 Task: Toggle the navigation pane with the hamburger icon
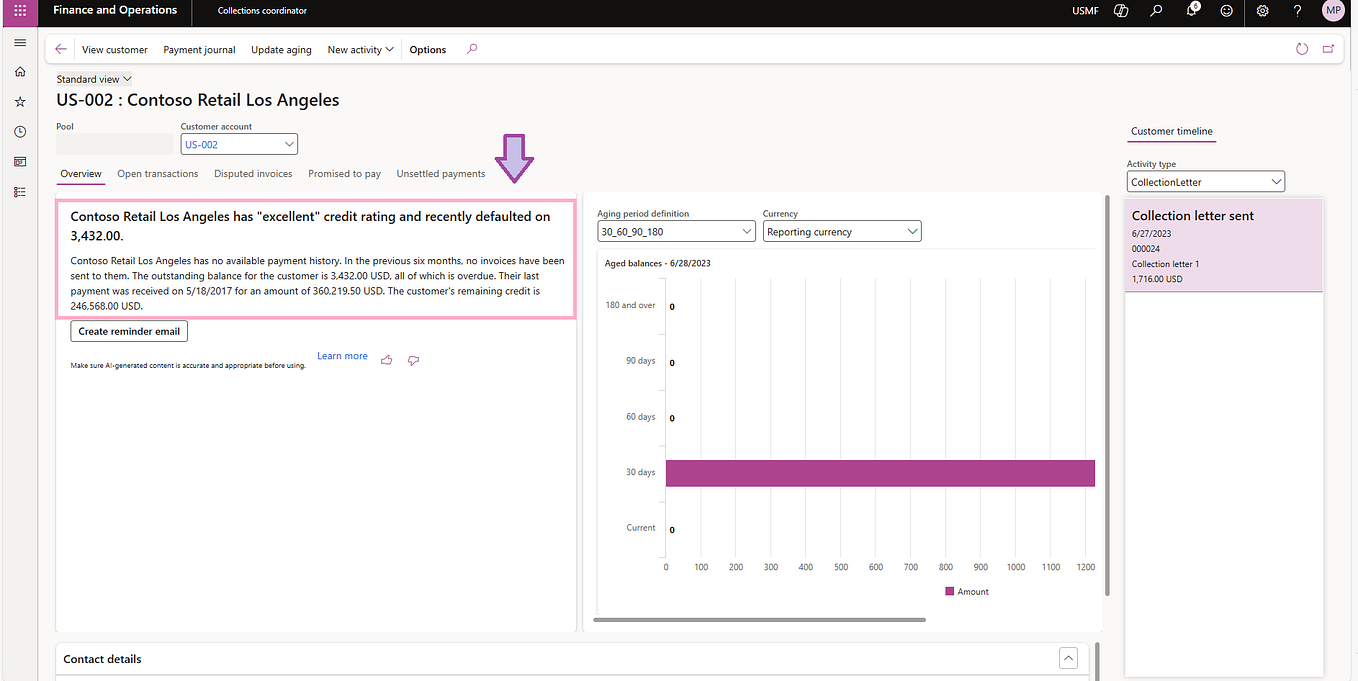tap(19, 42)
